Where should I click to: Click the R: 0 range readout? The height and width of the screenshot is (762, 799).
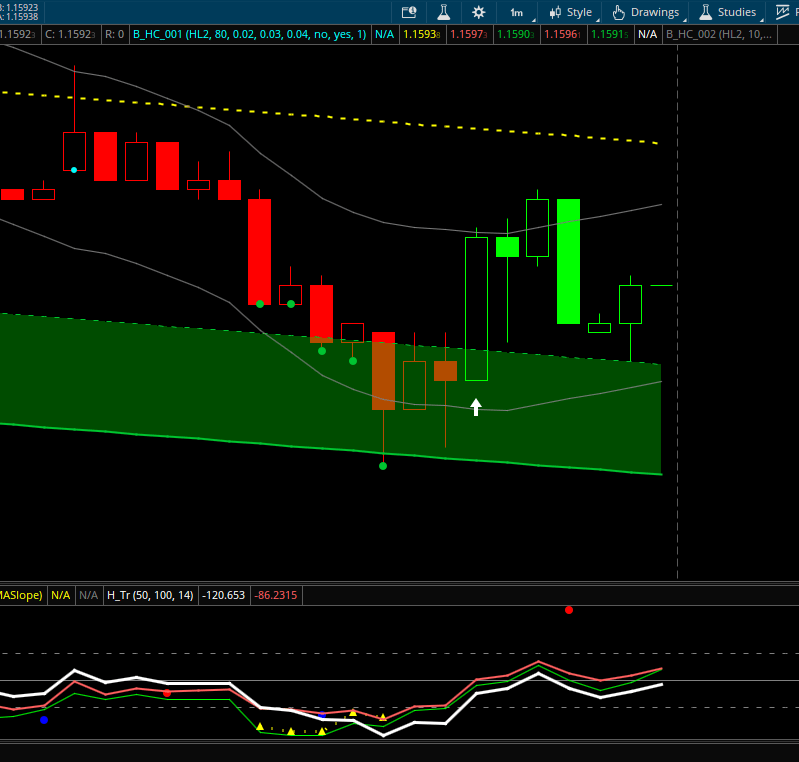tap(115, 34)
